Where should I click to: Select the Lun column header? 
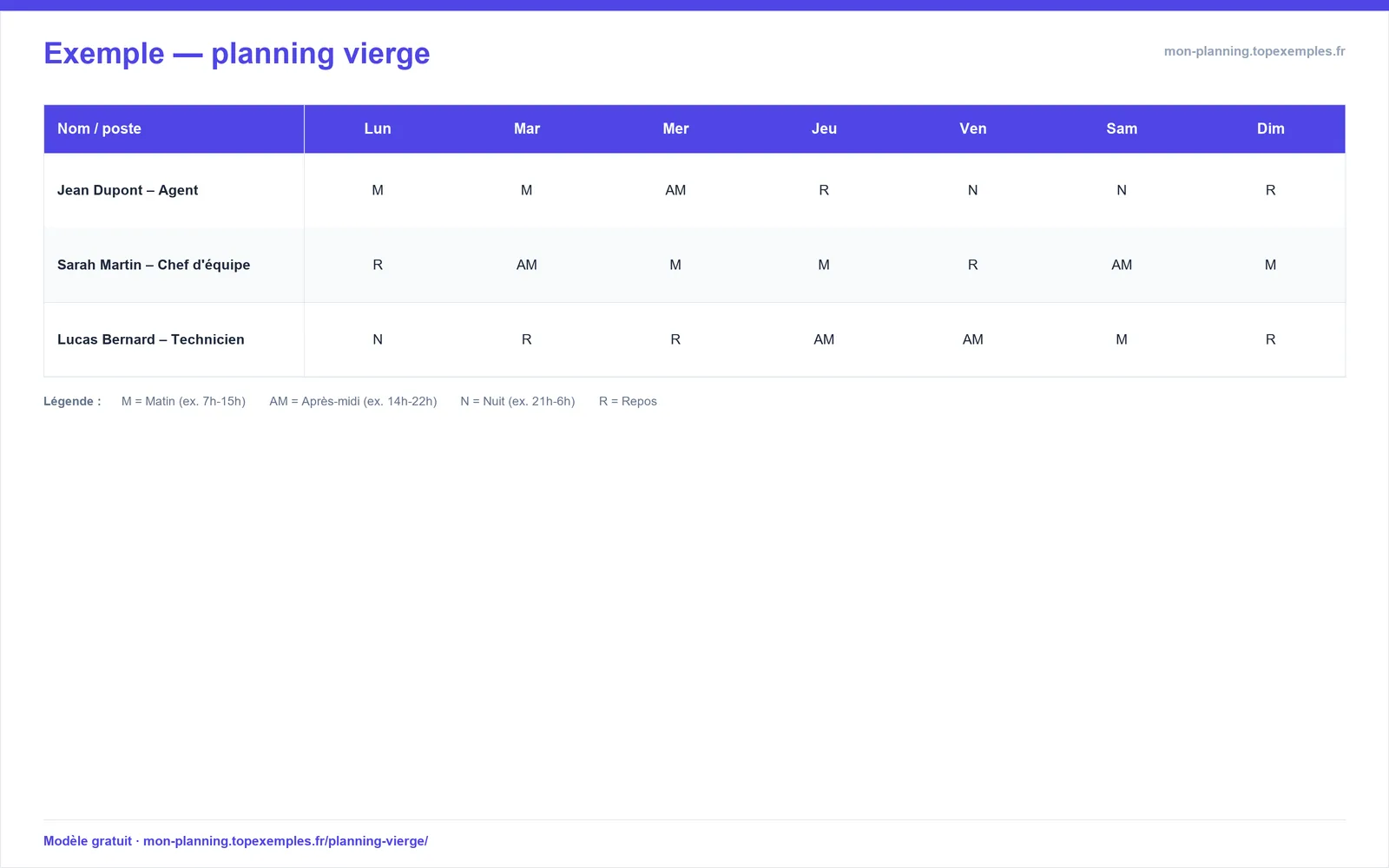tap(378, 128)
